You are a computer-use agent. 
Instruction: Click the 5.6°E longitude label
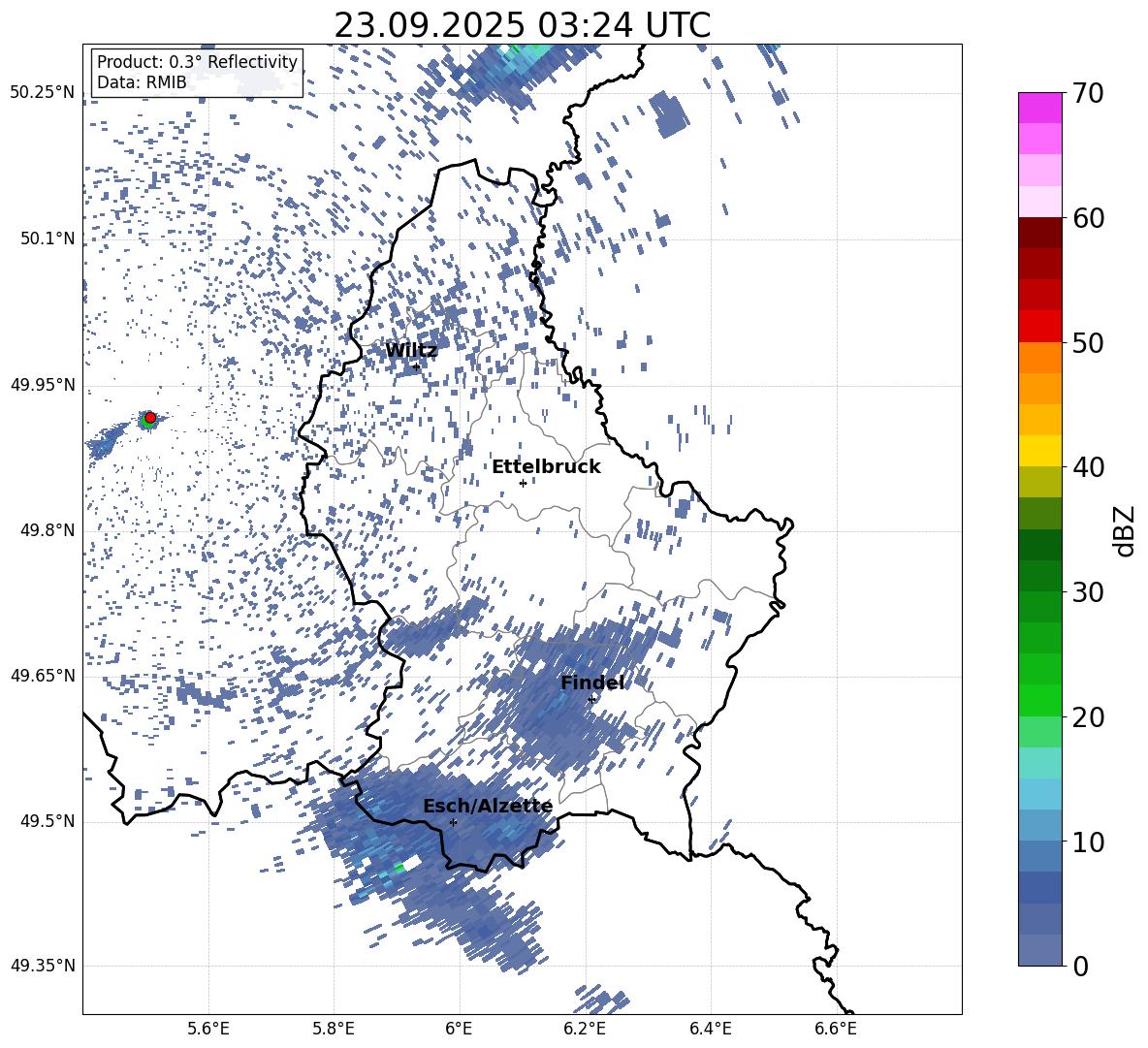(x=208, y=1029)
